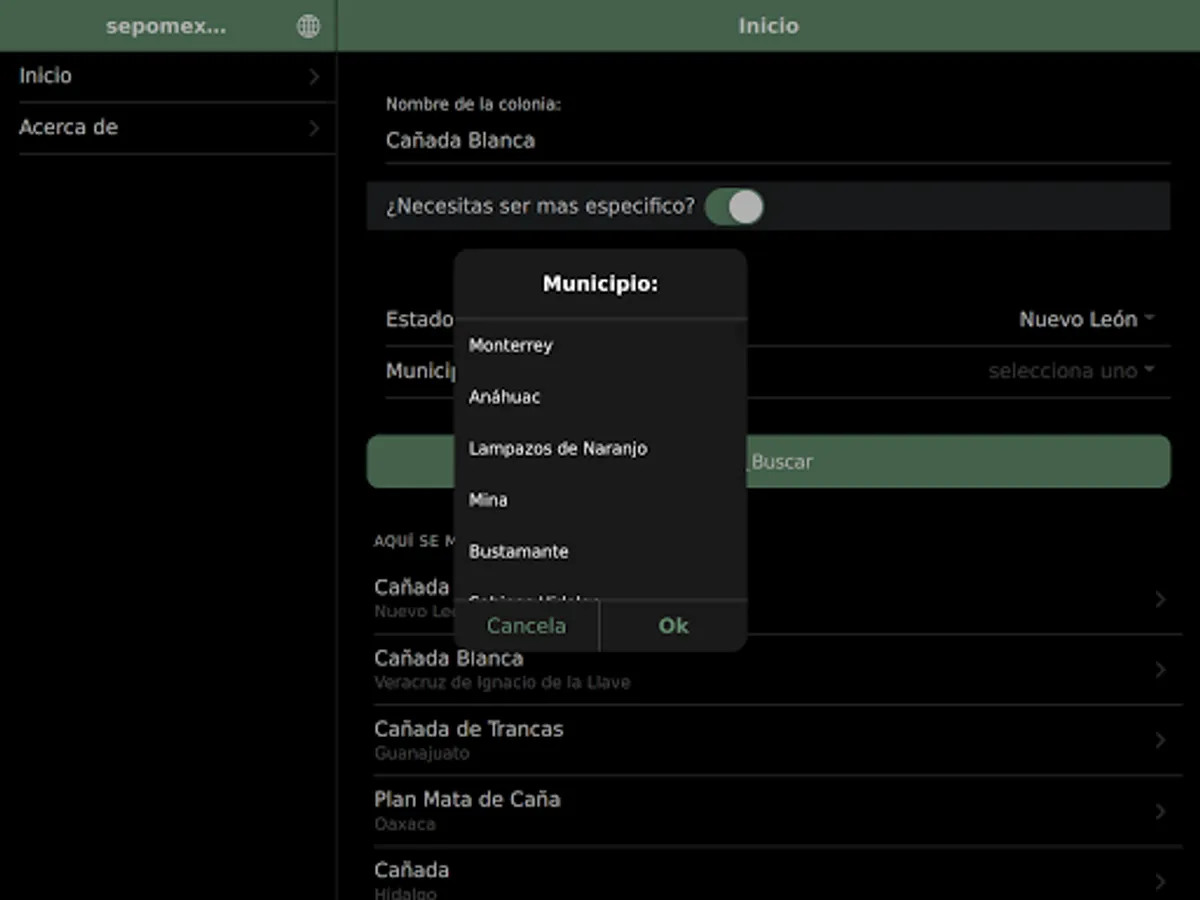
Task: Click the Nombre de la colonia input field
Action: tap(777, 141)
